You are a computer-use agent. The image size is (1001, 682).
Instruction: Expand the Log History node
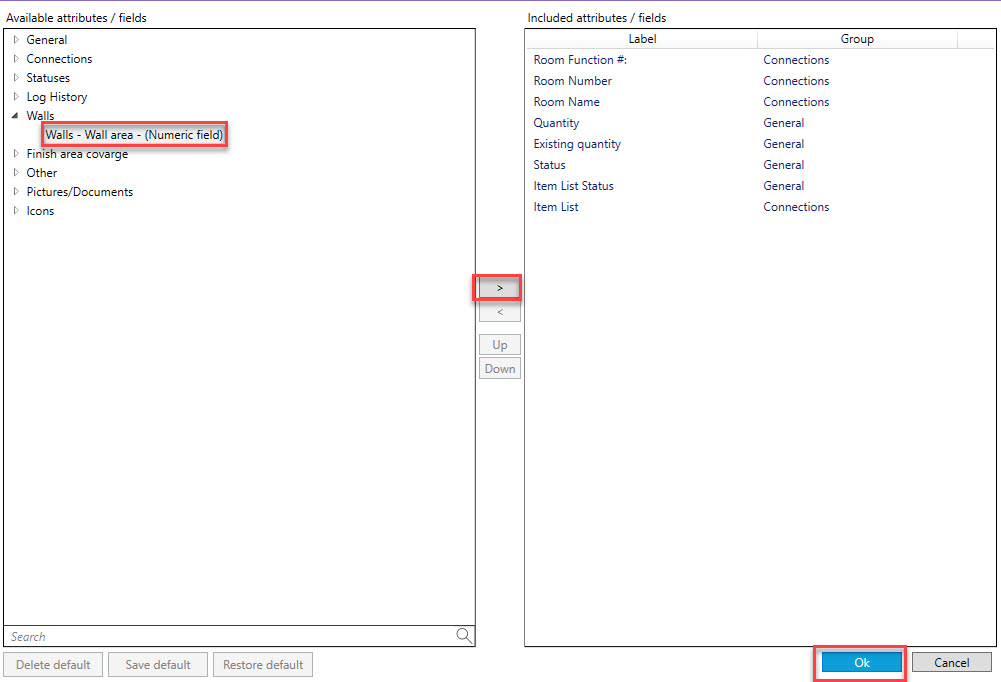(x=16, y=97)
